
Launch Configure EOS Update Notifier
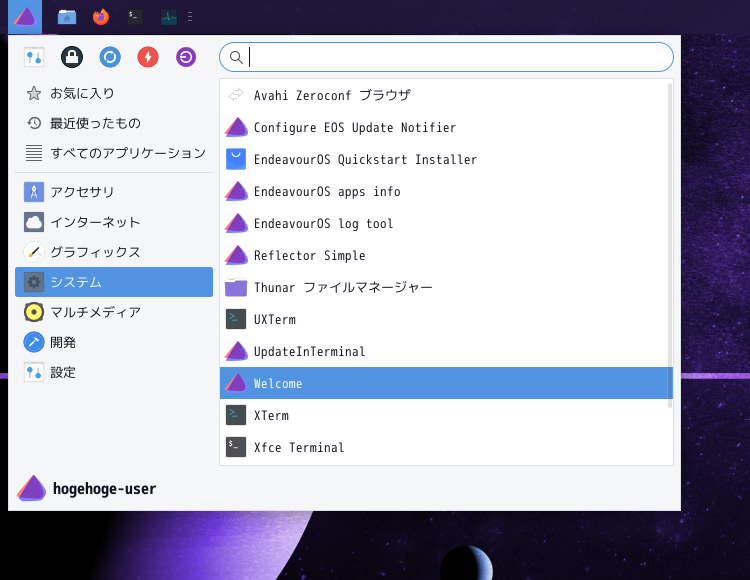(x=446, y=127)
